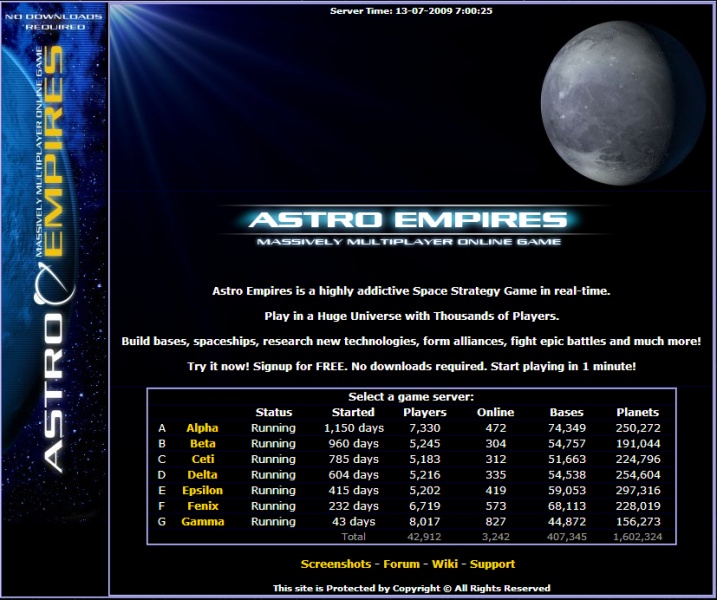The image size is (717, 600).
Task: Click the Running status in Alpha row
Action: (273, 428)
